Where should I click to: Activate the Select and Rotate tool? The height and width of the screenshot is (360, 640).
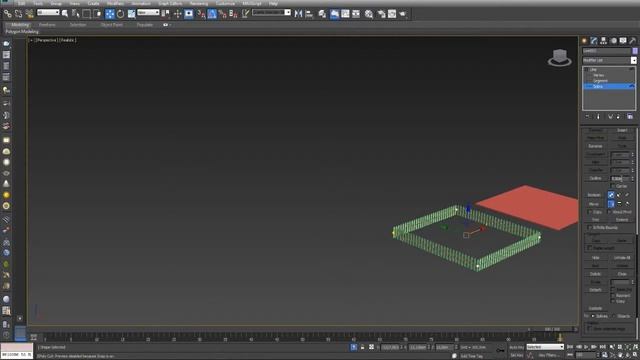[120, 14]
